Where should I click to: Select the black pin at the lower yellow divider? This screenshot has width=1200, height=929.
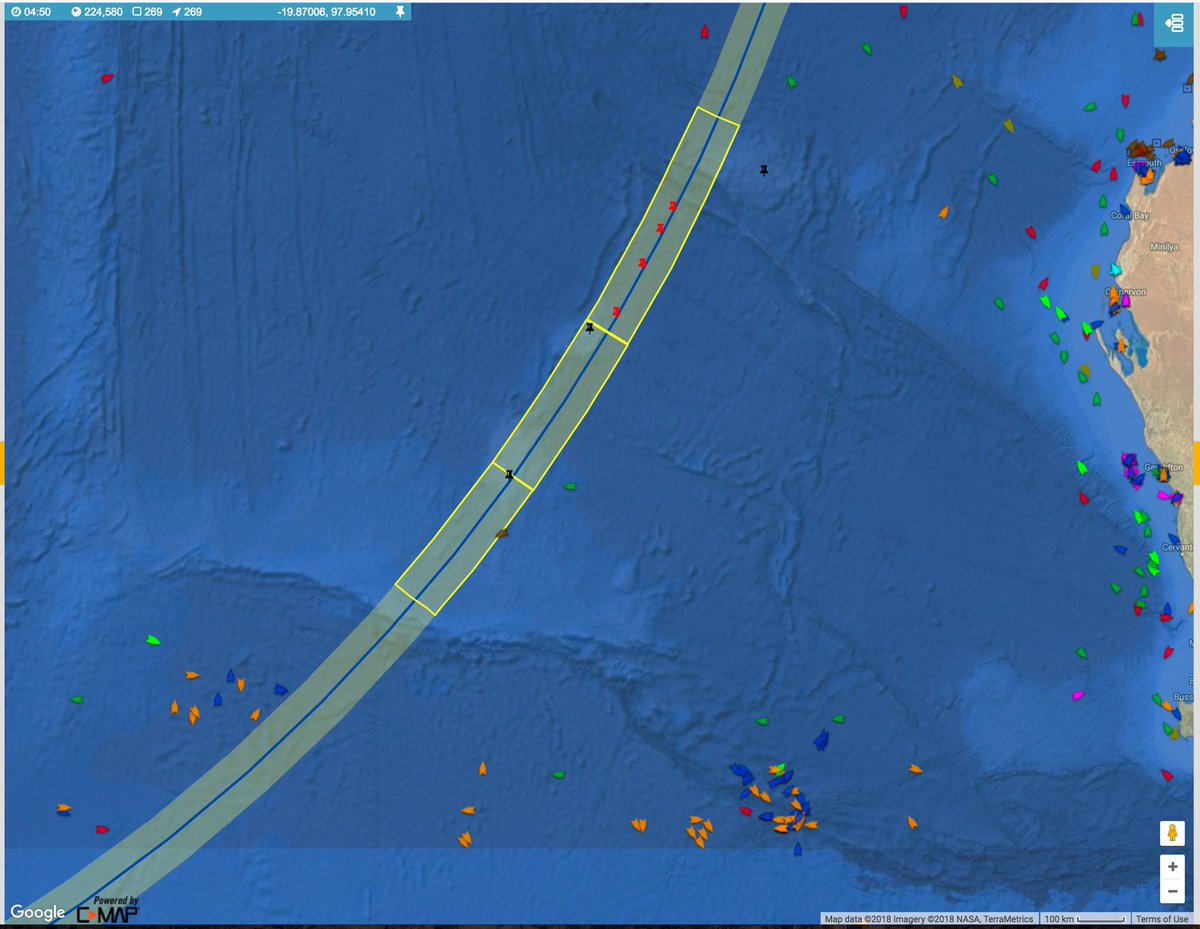click(509, 474)
